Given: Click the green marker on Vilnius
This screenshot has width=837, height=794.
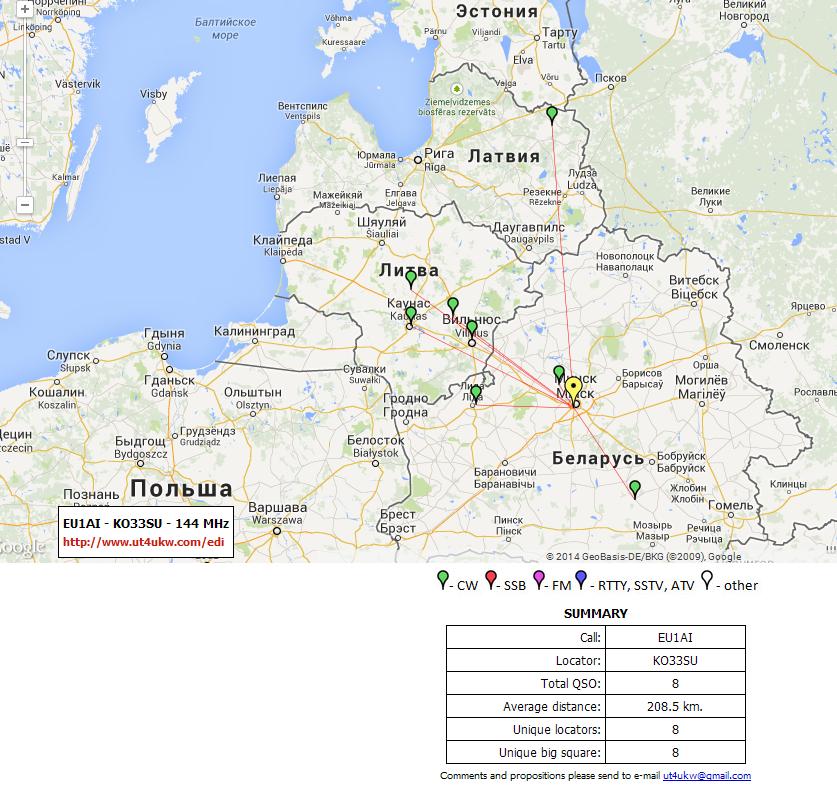Looking at the screenshot, I should pos(472,328).
